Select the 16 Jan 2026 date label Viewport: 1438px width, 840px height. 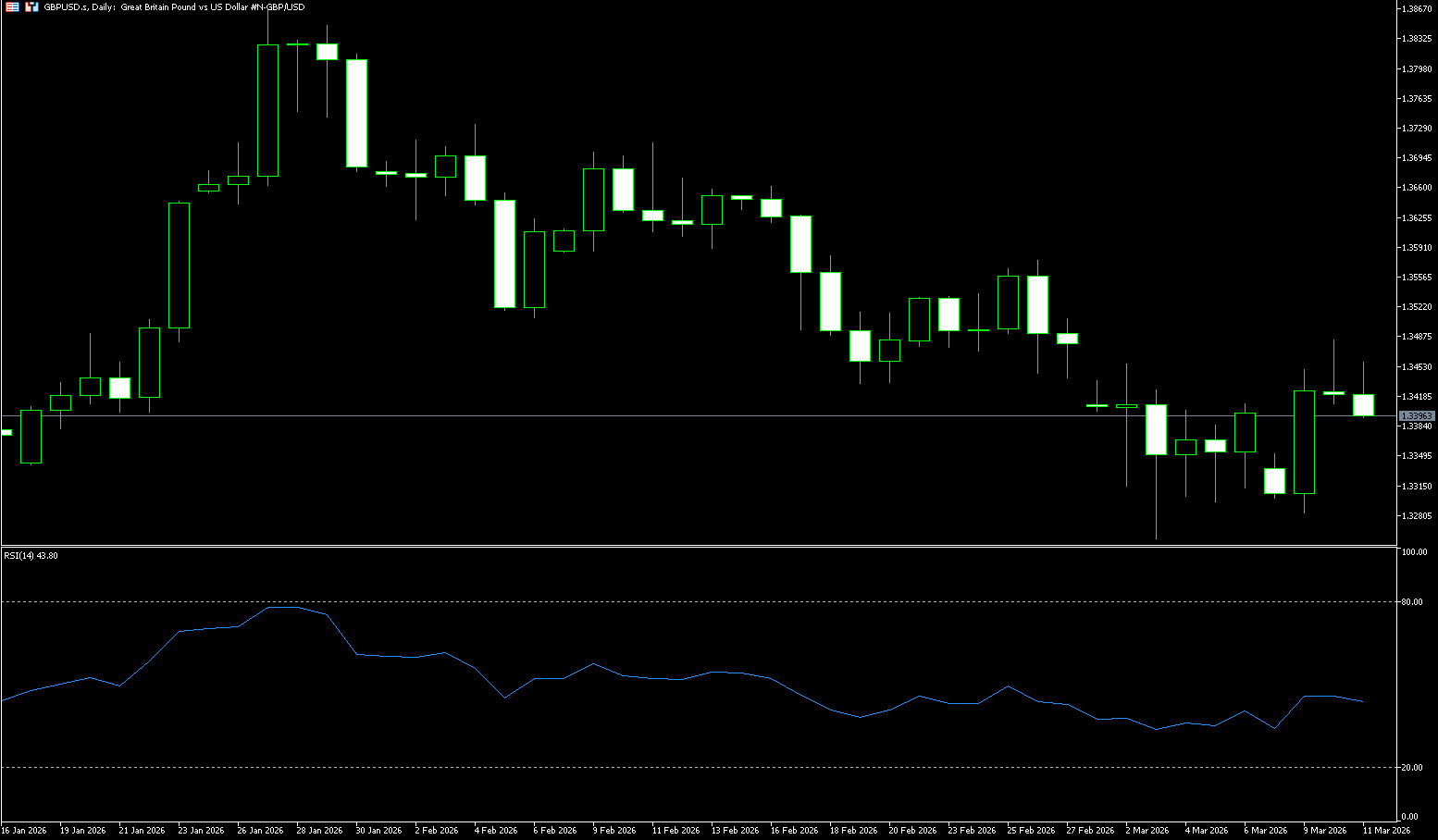(x=24, y=831)
